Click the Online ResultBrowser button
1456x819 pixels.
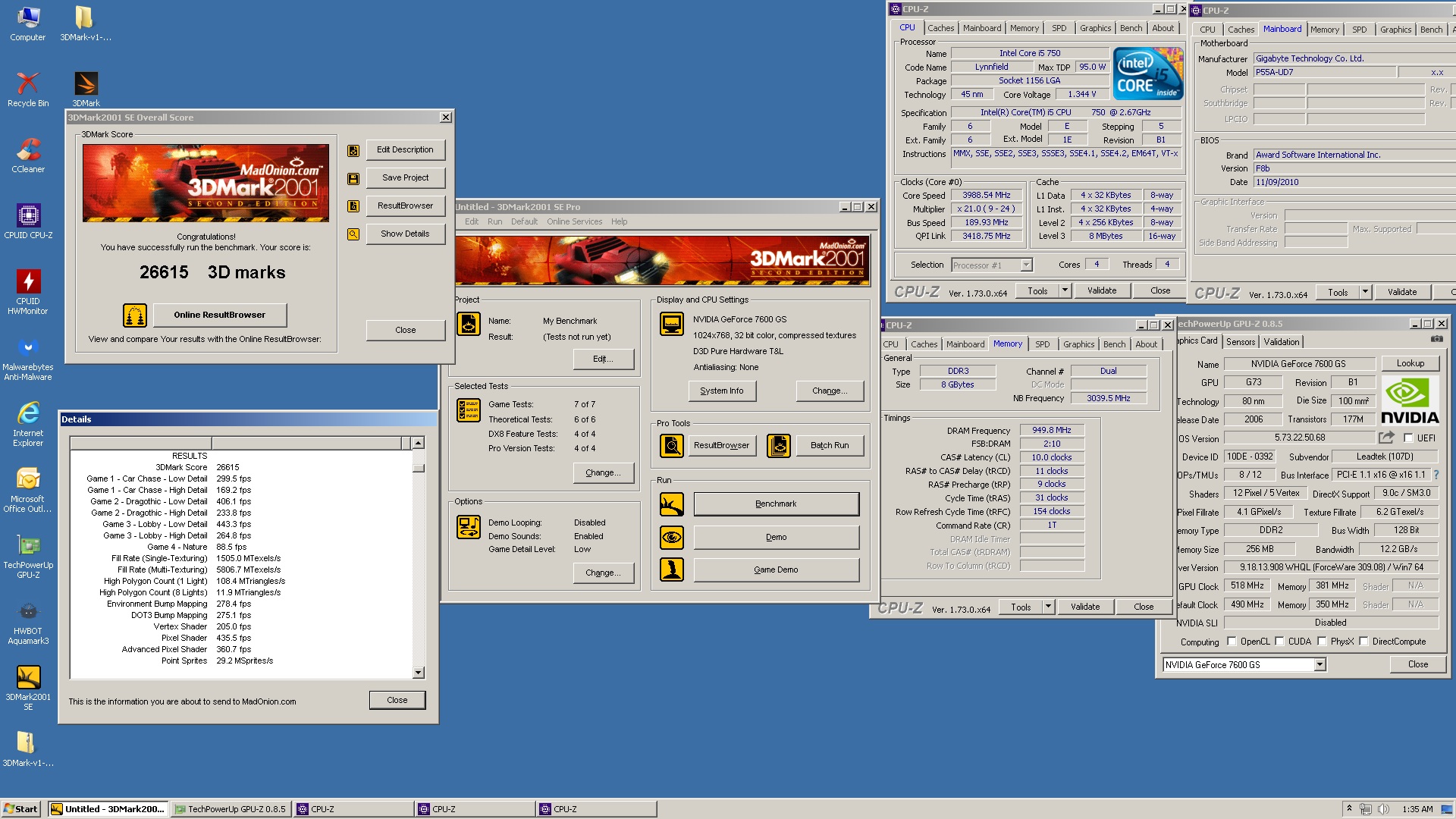click(220, 315)
